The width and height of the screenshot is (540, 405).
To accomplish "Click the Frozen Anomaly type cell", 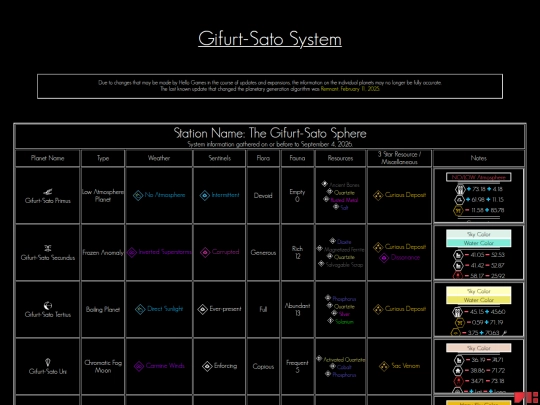I will tap(103, 252).
